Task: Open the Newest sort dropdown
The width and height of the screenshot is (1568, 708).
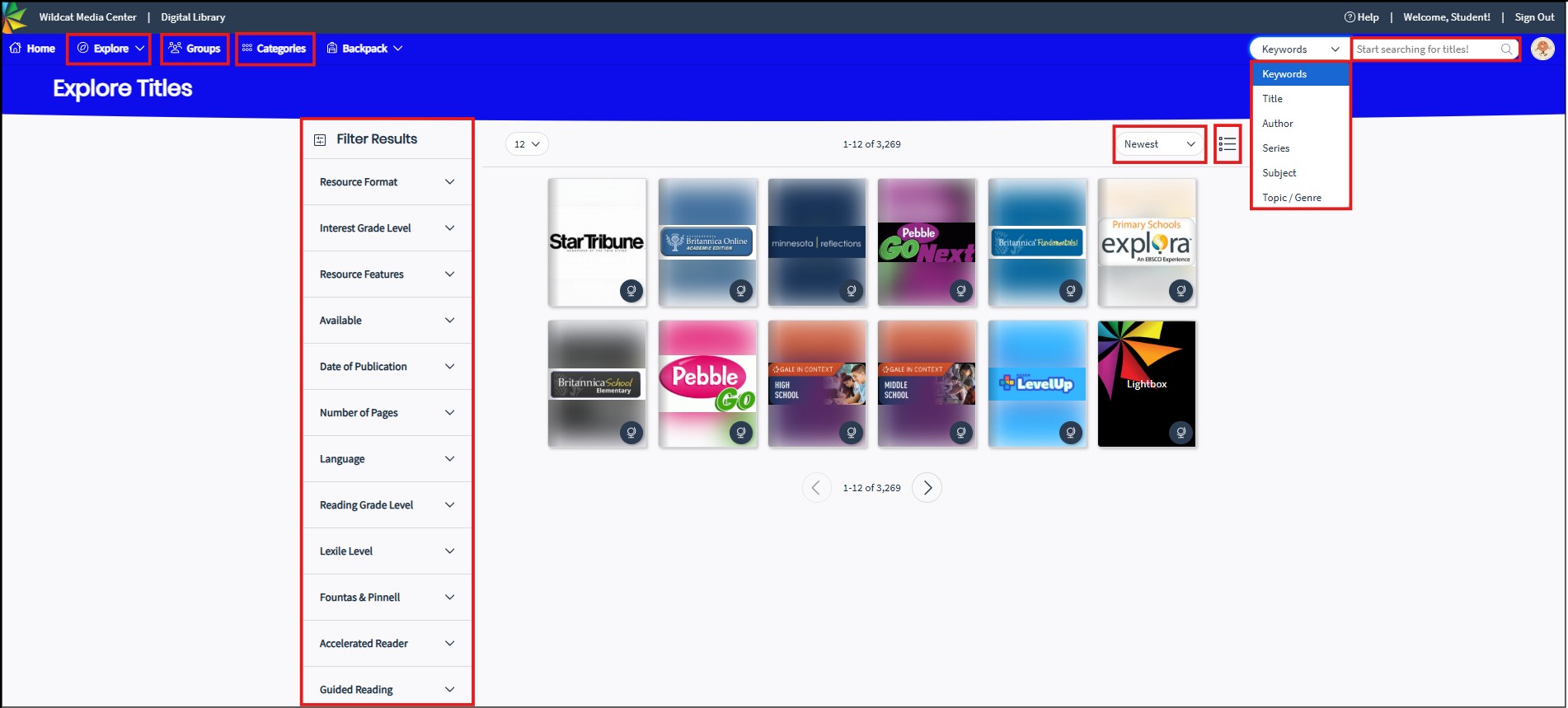Action: (x=1159, y=143)
